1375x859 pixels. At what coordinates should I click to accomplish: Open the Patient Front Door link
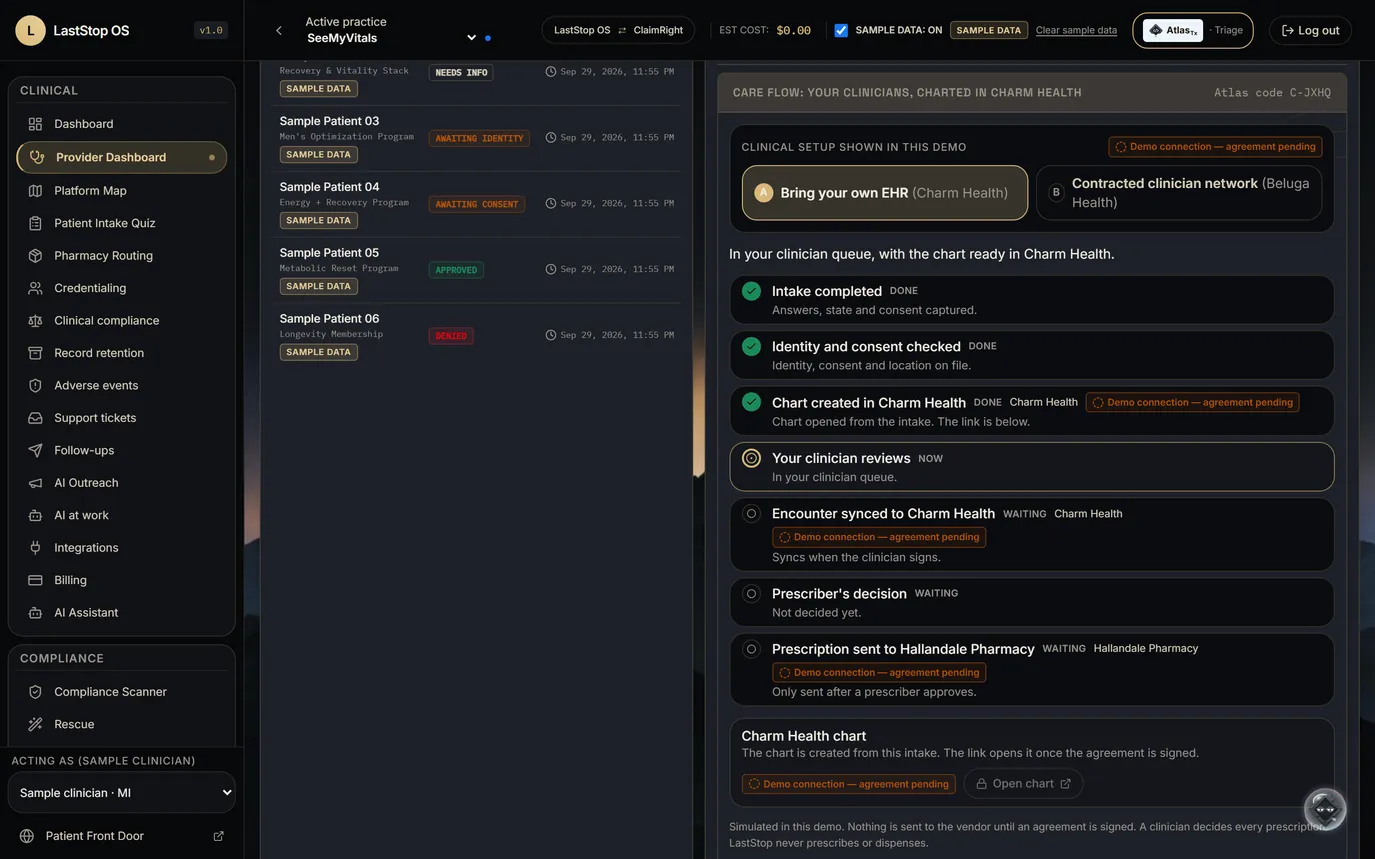(122, 836)
